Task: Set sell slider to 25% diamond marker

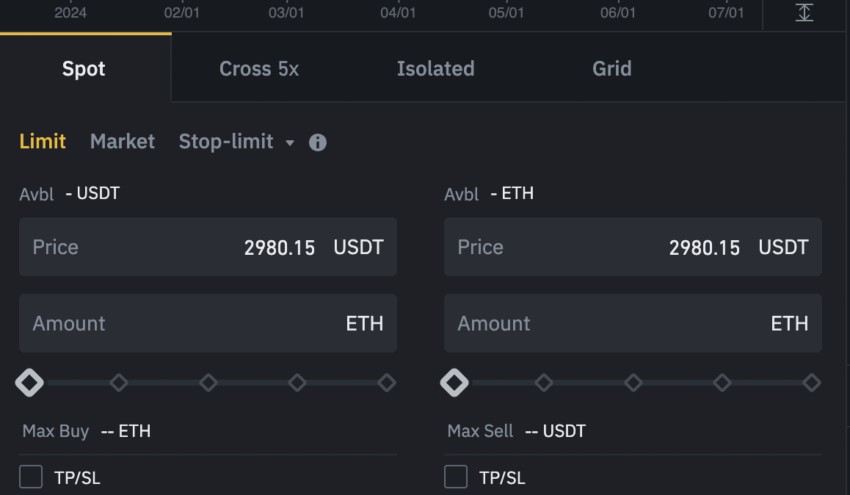Action: (544, 383)
